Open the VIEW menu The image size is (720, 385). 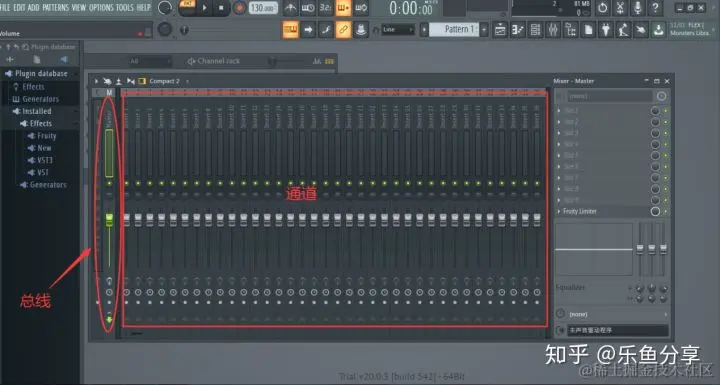[x=79, y=7]
